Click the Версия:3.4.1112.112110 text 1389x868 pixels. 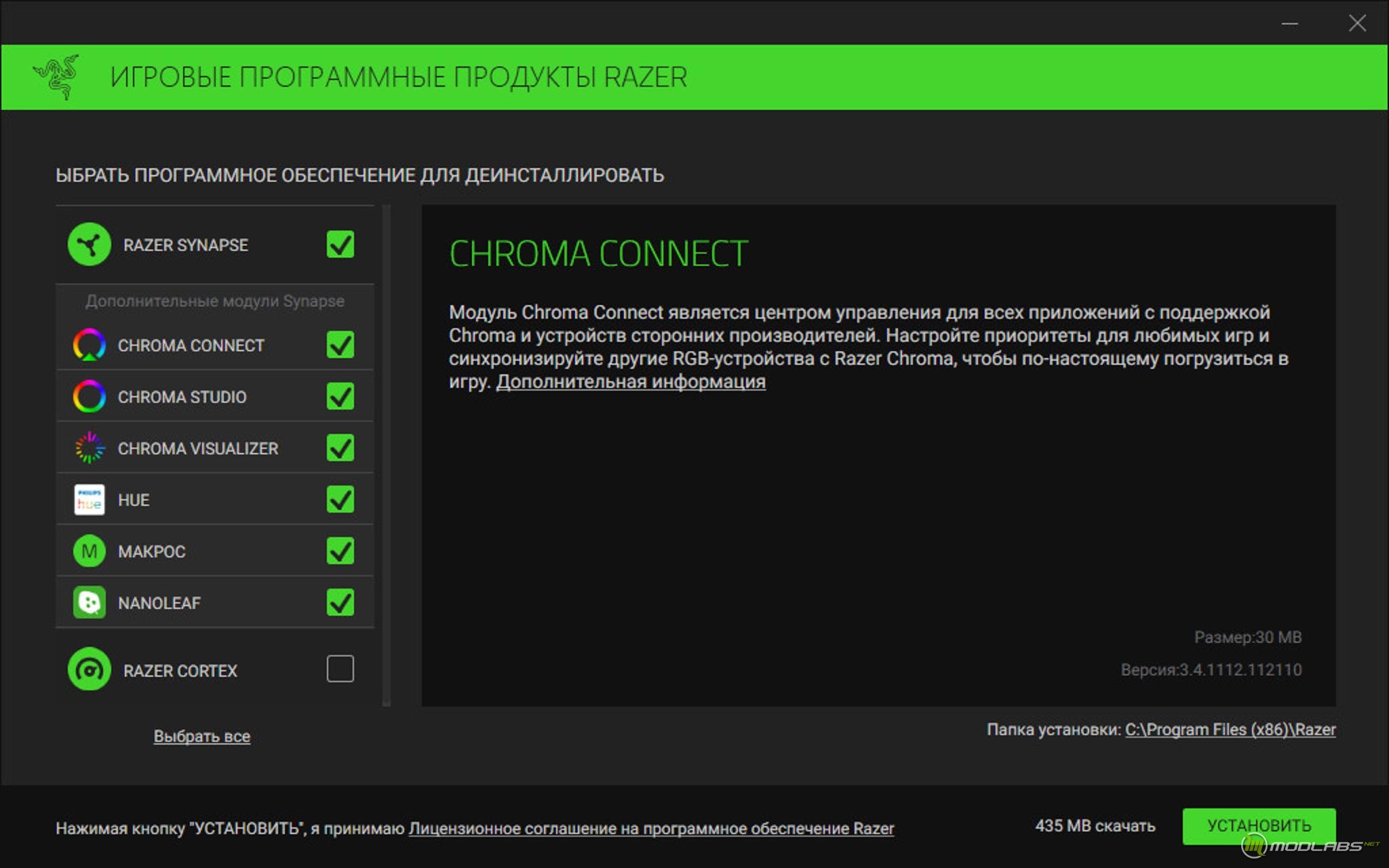click(x=1211, y=670)
